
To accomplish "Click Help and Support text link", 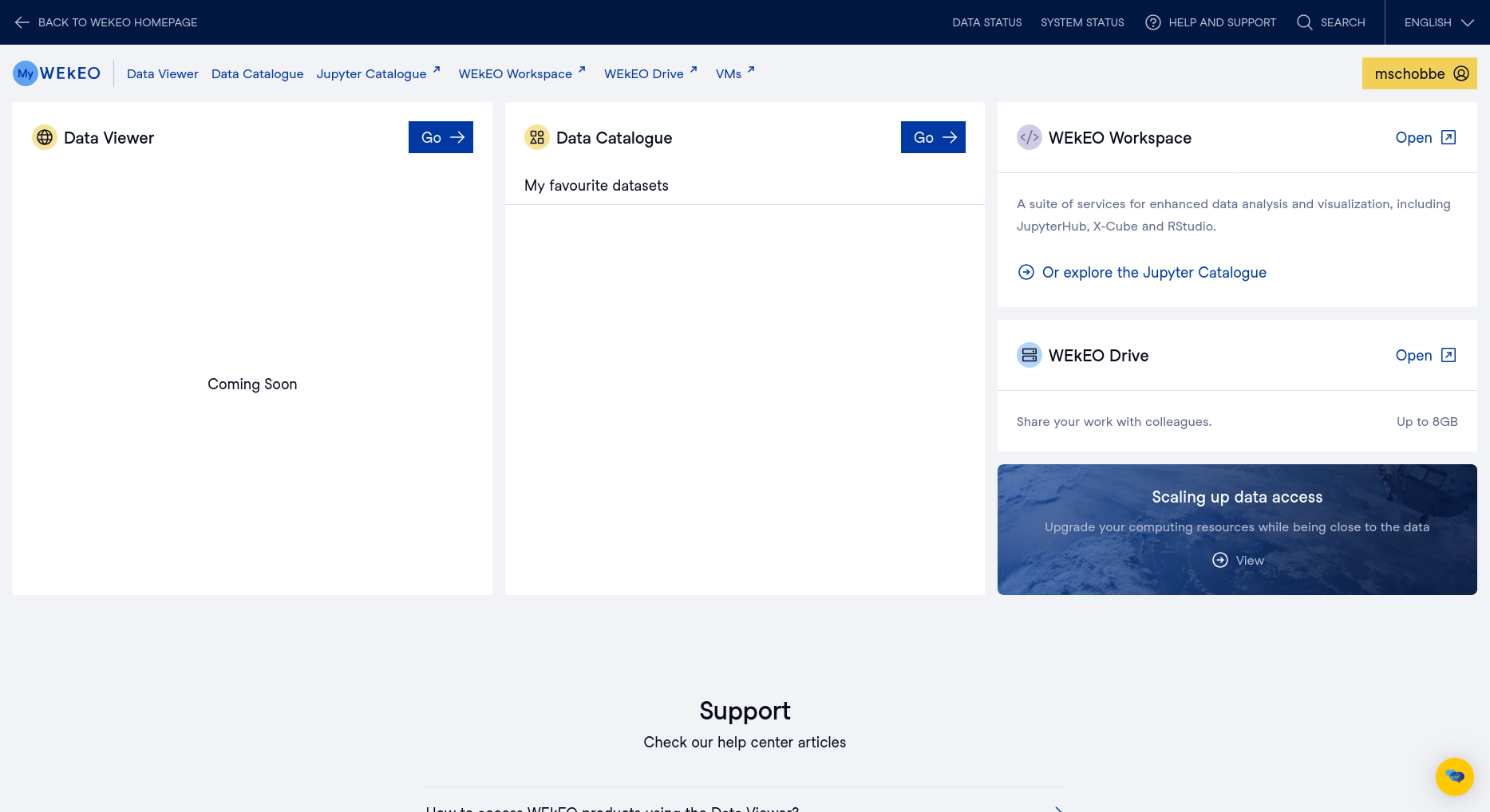I will point(1223,22).
